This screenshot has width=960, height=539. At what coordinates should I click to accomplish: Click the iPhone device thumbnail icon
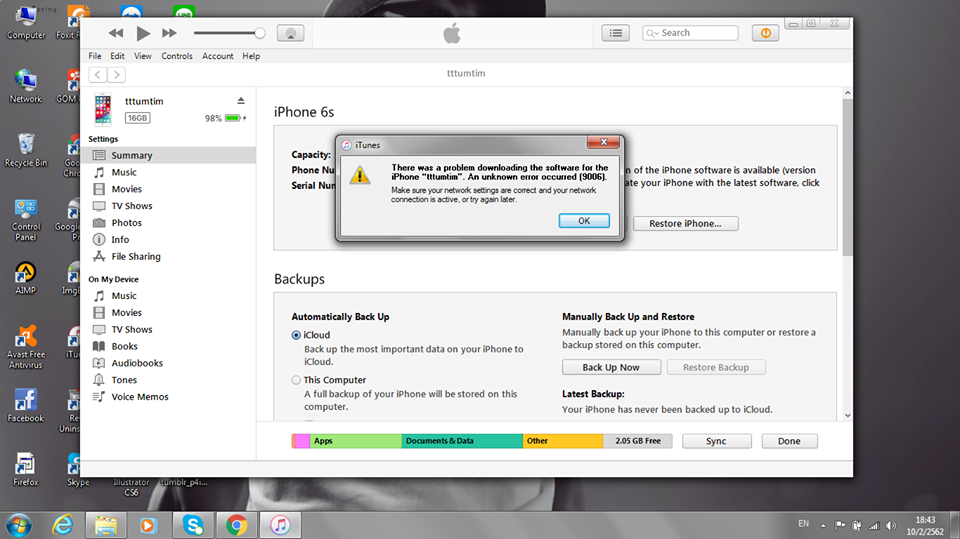pyautogui.click(x=103, y=109)
